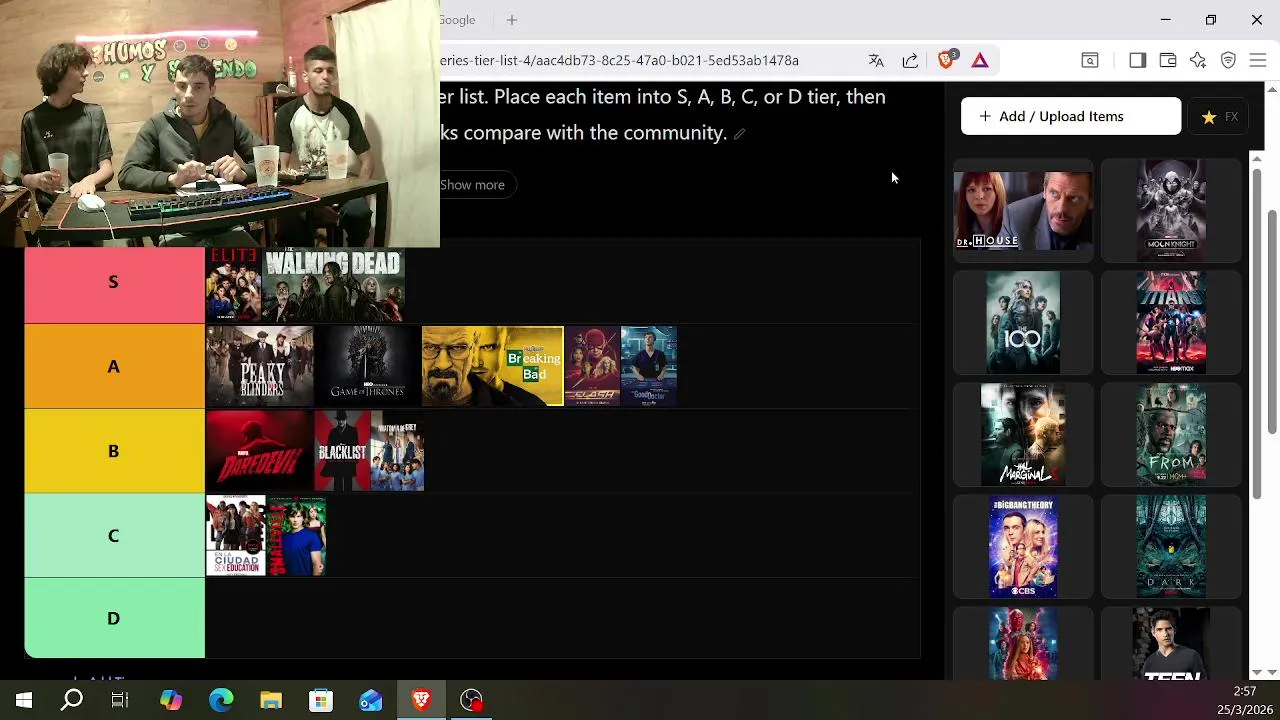Select the Smallville poster in C tier
Viewport: 1280px width, 720px height.
[x=297, y=535]
